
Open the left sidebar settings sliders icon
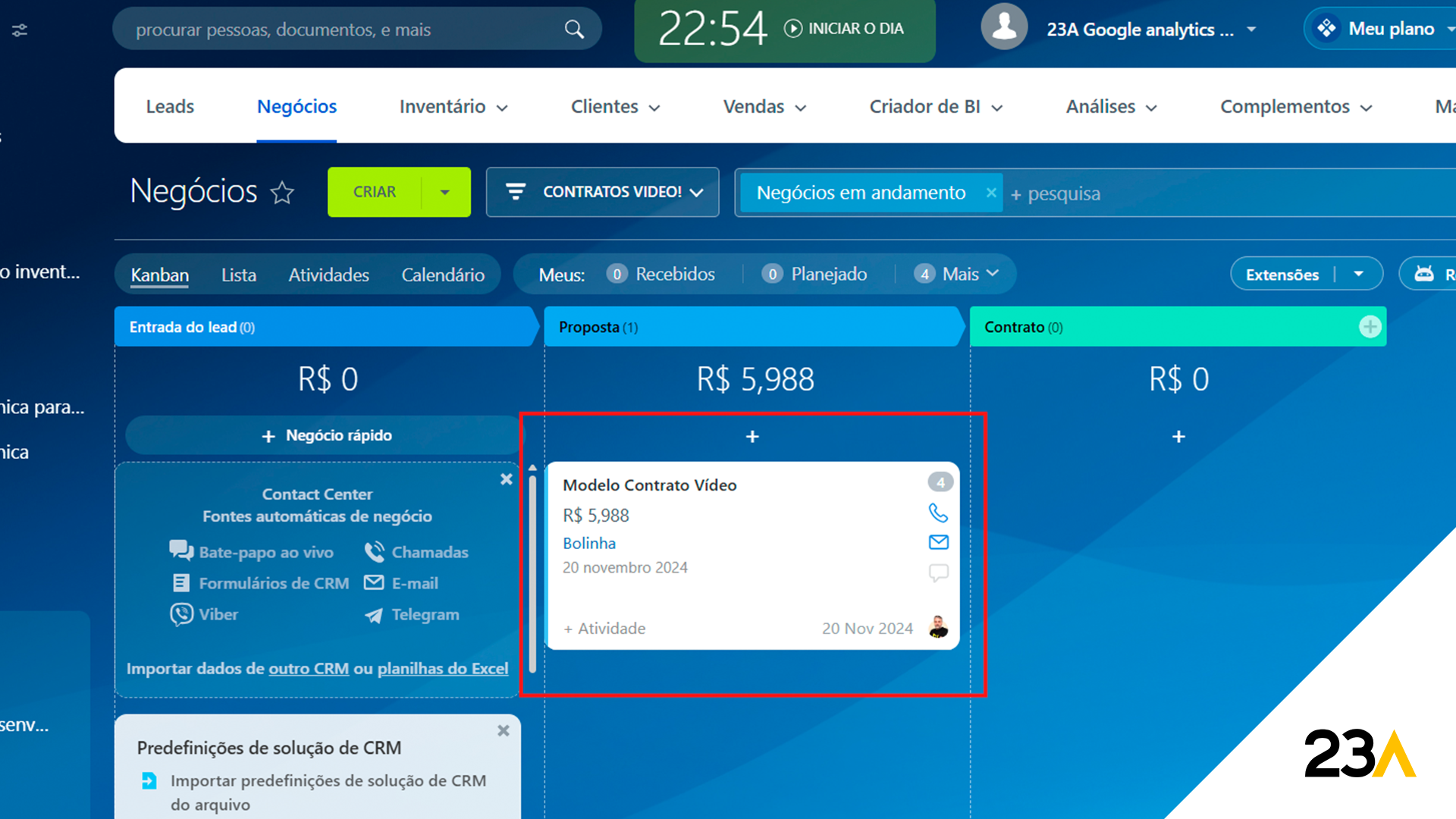pos(20,30)
